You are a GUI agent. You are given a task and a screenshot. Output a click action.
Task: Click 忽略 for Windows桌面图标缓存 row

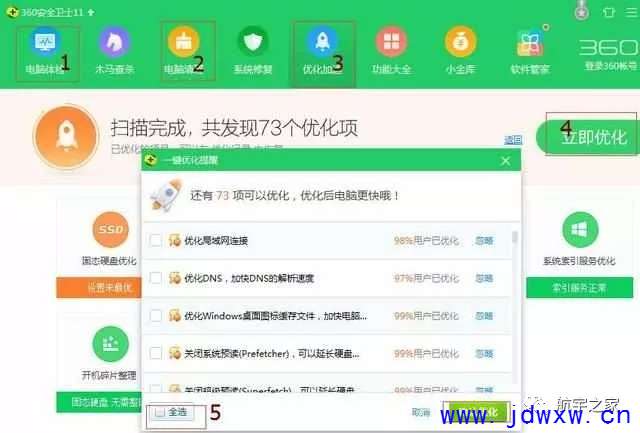click(484, 316)
